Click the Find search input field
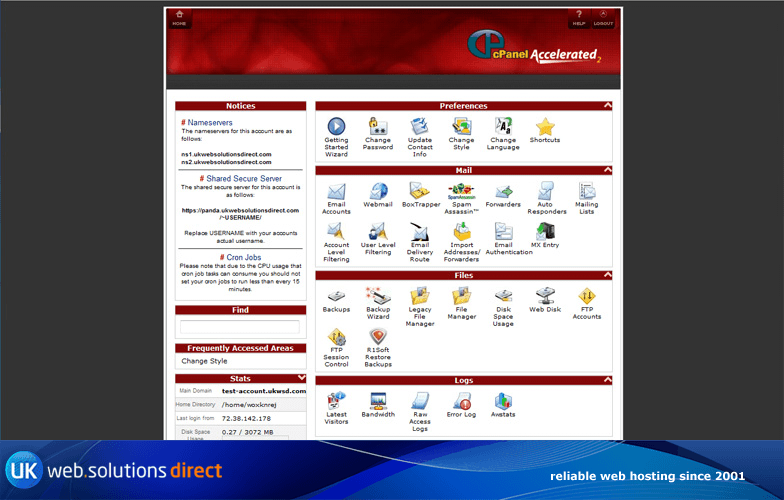The height and width of the screenshot is (500, 784). pos(239,327)
